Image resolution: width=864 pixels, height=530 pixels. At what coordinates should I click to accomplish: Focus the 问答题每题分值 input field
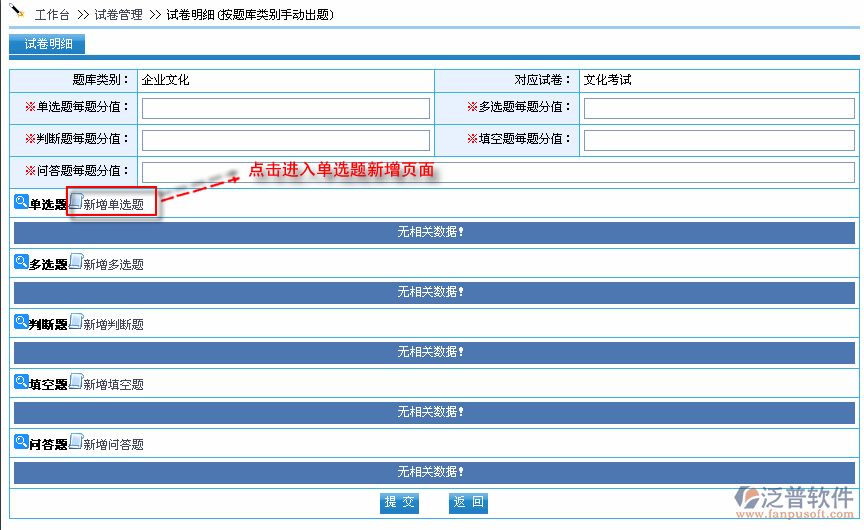(498, 172)
